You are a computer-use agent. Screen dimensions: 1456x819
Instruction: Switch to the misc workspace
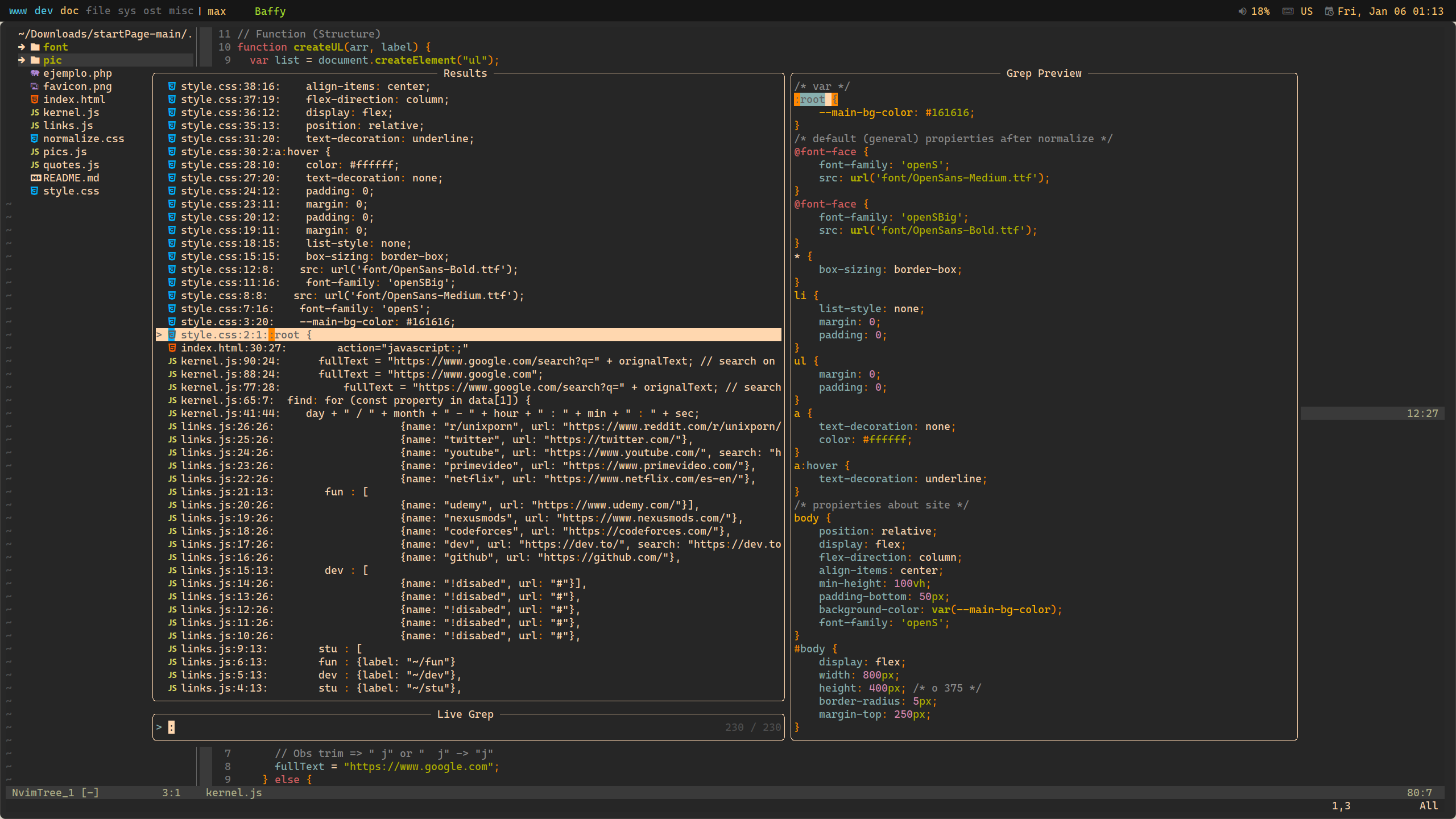pos(181,11)
